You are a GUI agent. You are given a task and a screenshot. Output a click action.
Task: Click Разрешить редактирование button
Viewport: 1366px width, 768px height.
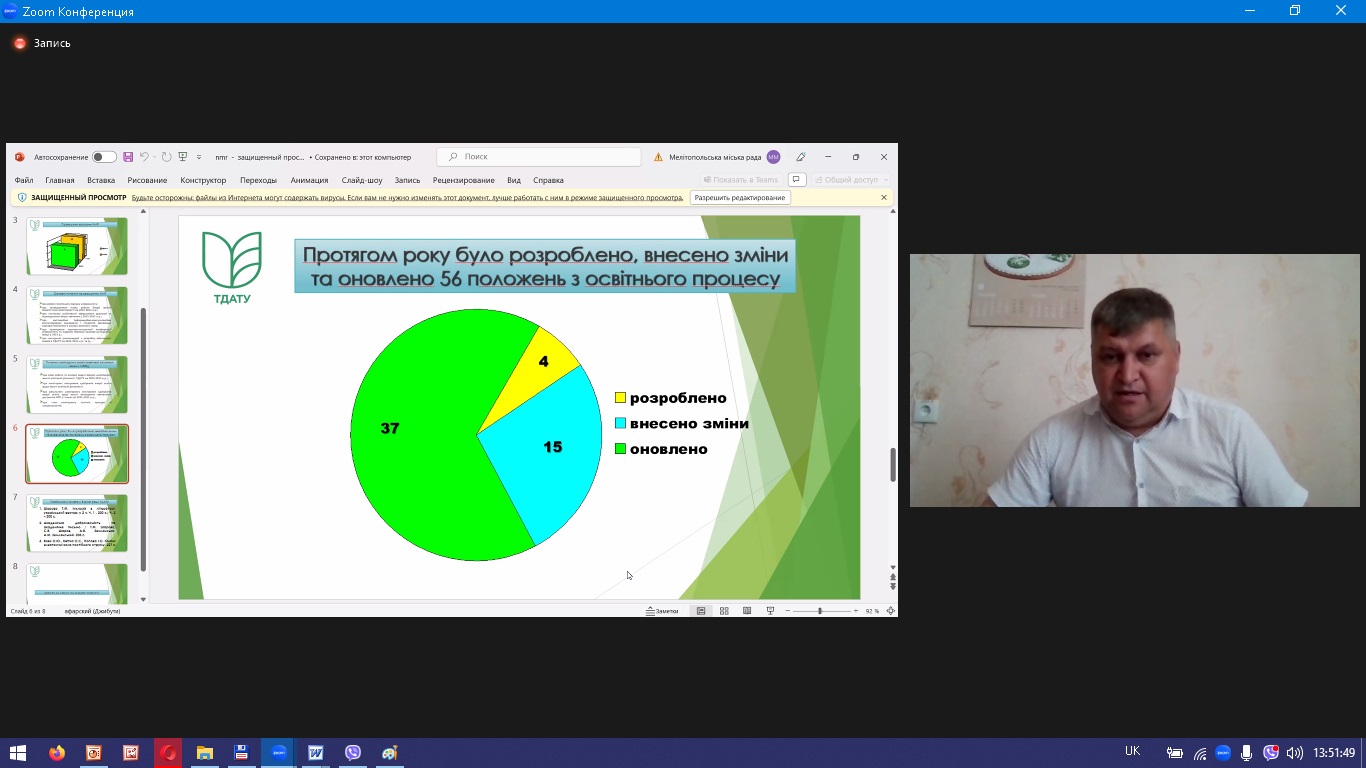(740, 198)
